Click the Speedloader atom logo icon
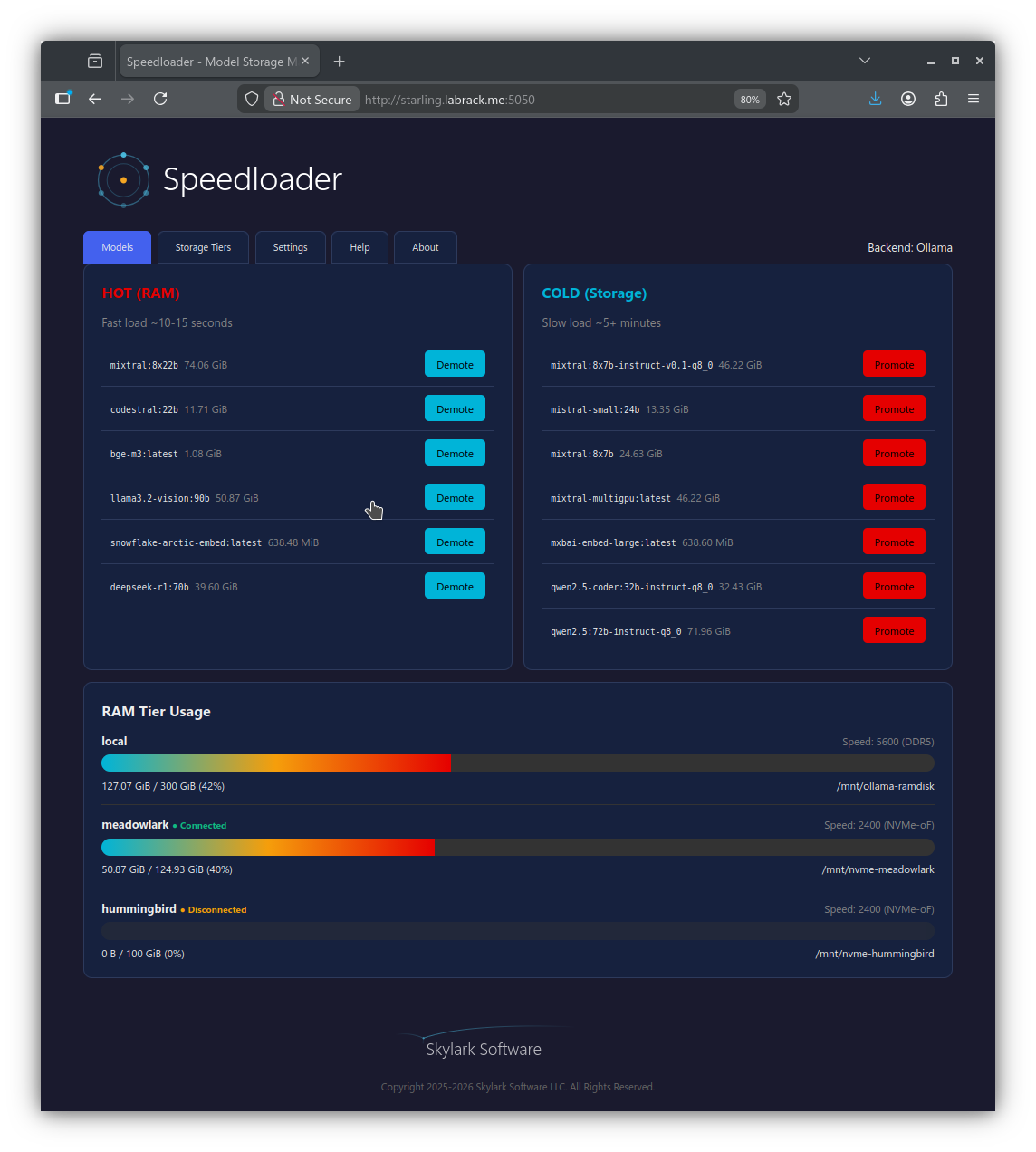The image size is (1036, 1152). [x=123, y=179]
